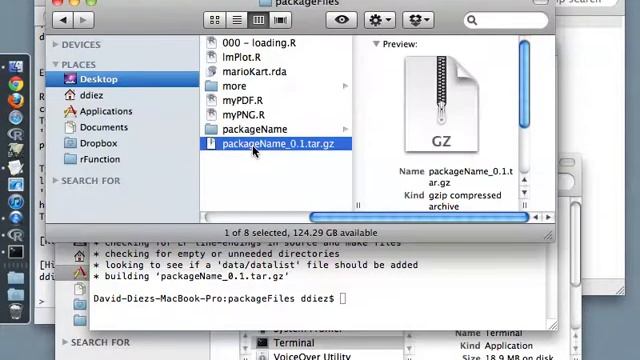Switch Finder to column view
Screen dimensions: 640x360
(x=258, y=20)
